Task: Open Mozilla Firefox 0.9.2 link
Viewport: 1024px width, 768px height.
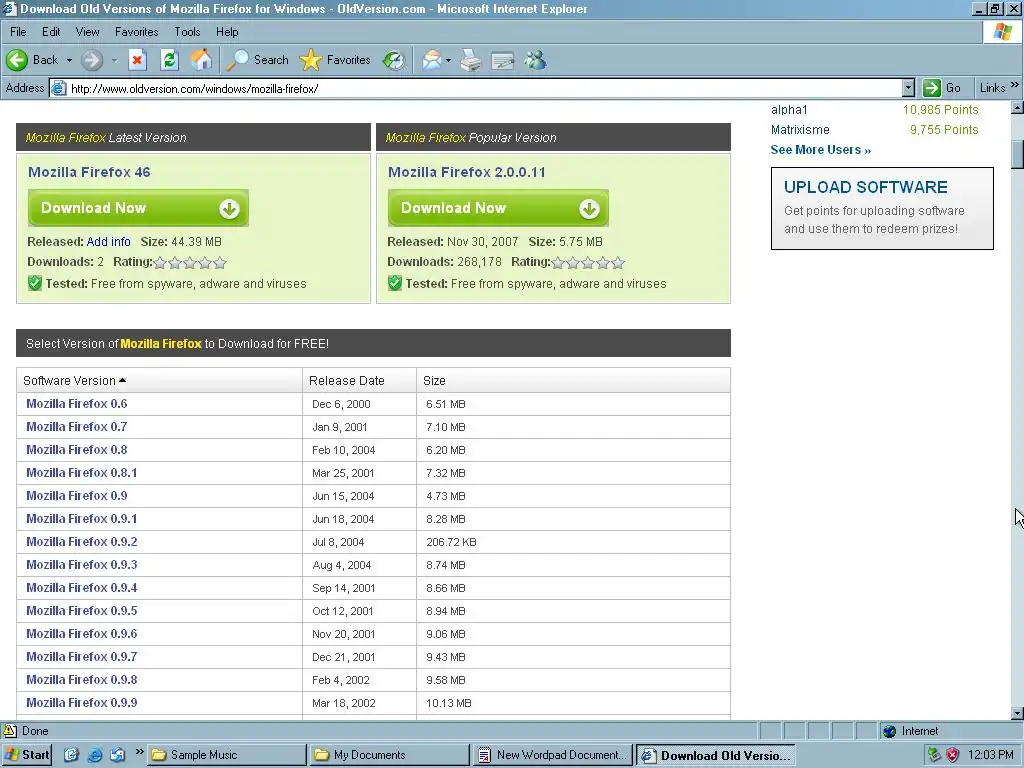Action: 82,541
